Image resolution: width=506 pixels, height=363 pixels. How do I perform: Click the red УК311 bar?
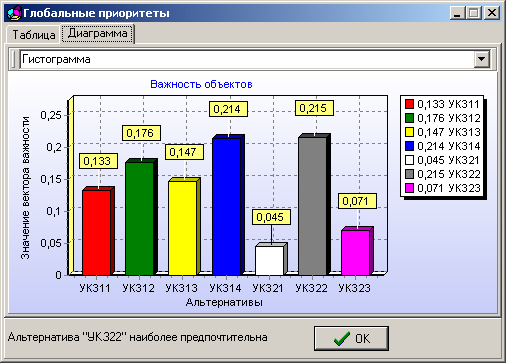point(97,232)
